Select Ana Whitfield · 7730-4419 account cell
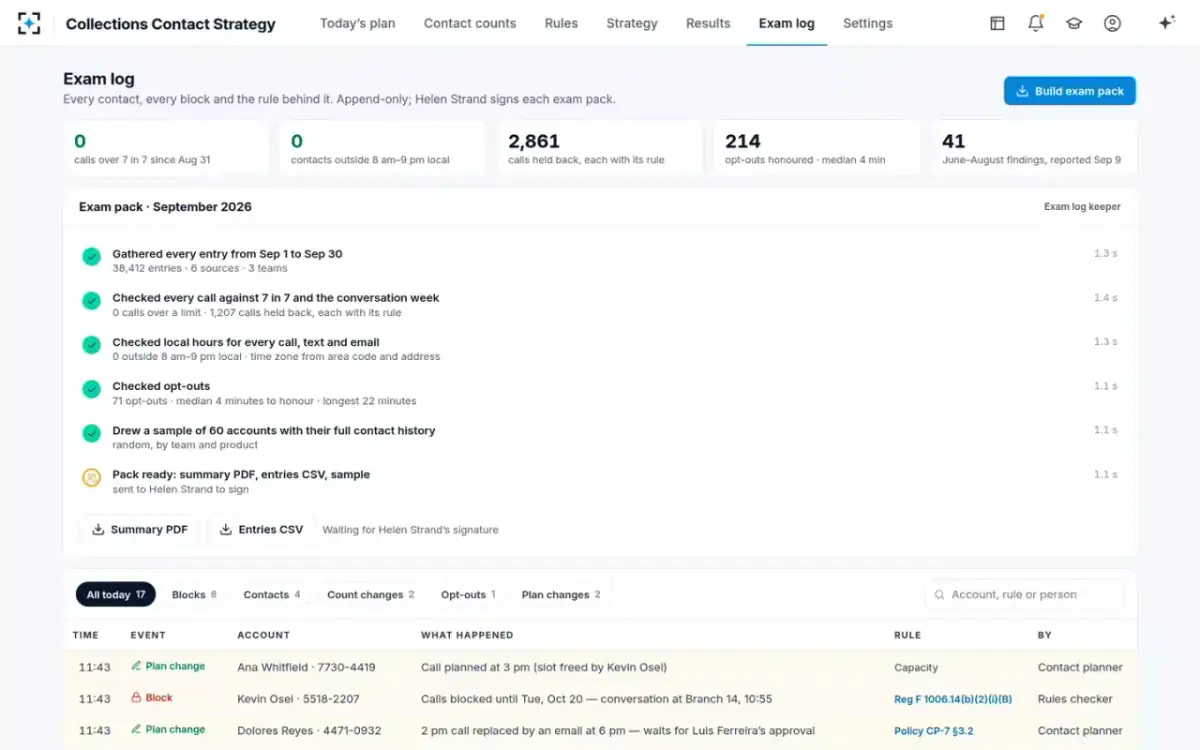The height and width of the screenshot is (750, 1200). [306, 667]
